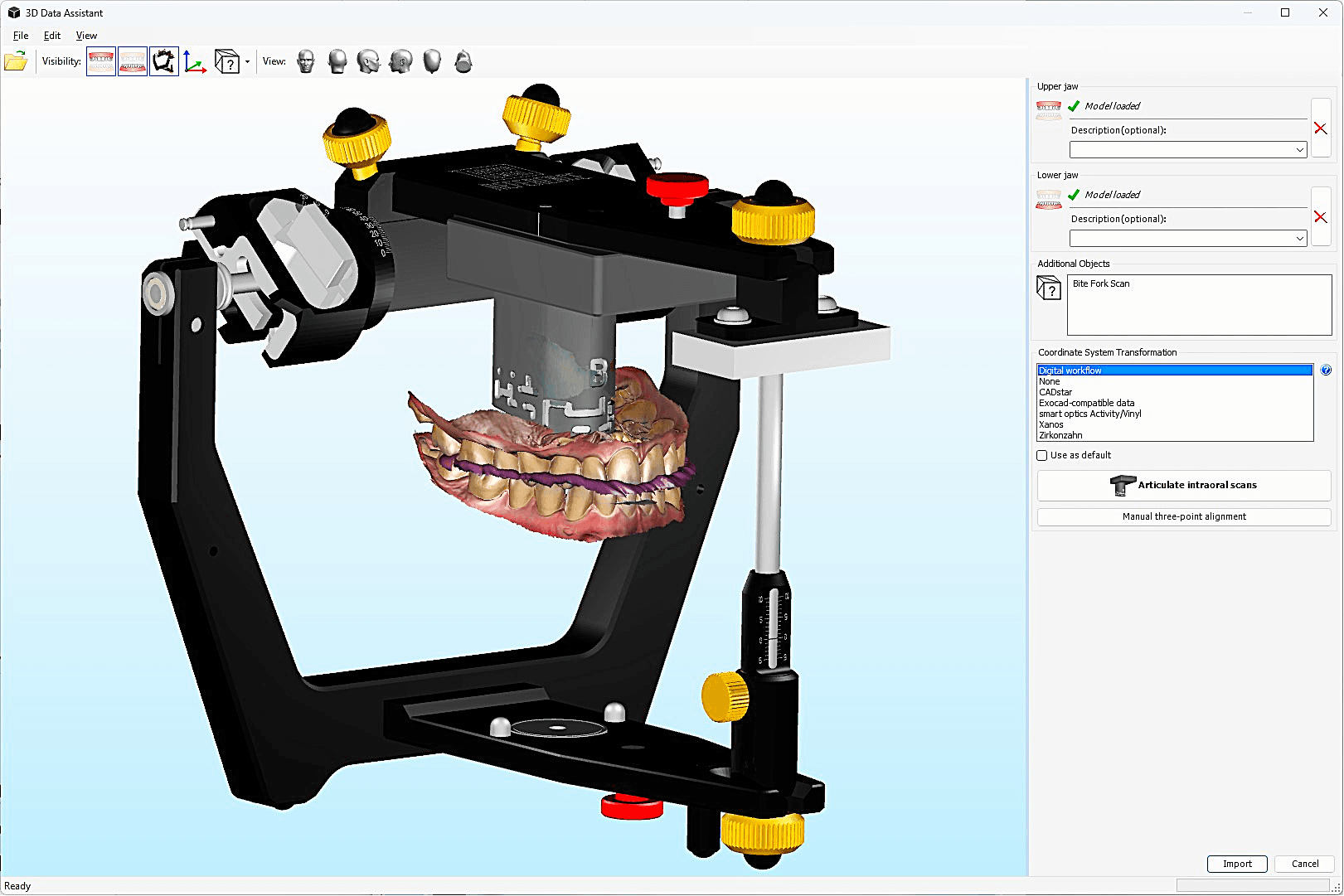The image size is (1344, 896).
Task: Remove the upper jaw model
Action: click(x=1321, y=128)
